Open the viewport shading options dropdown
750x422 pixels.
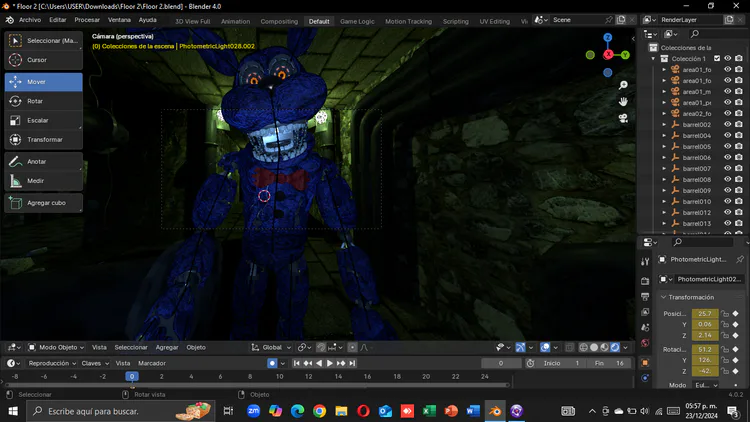coord(626,347)
